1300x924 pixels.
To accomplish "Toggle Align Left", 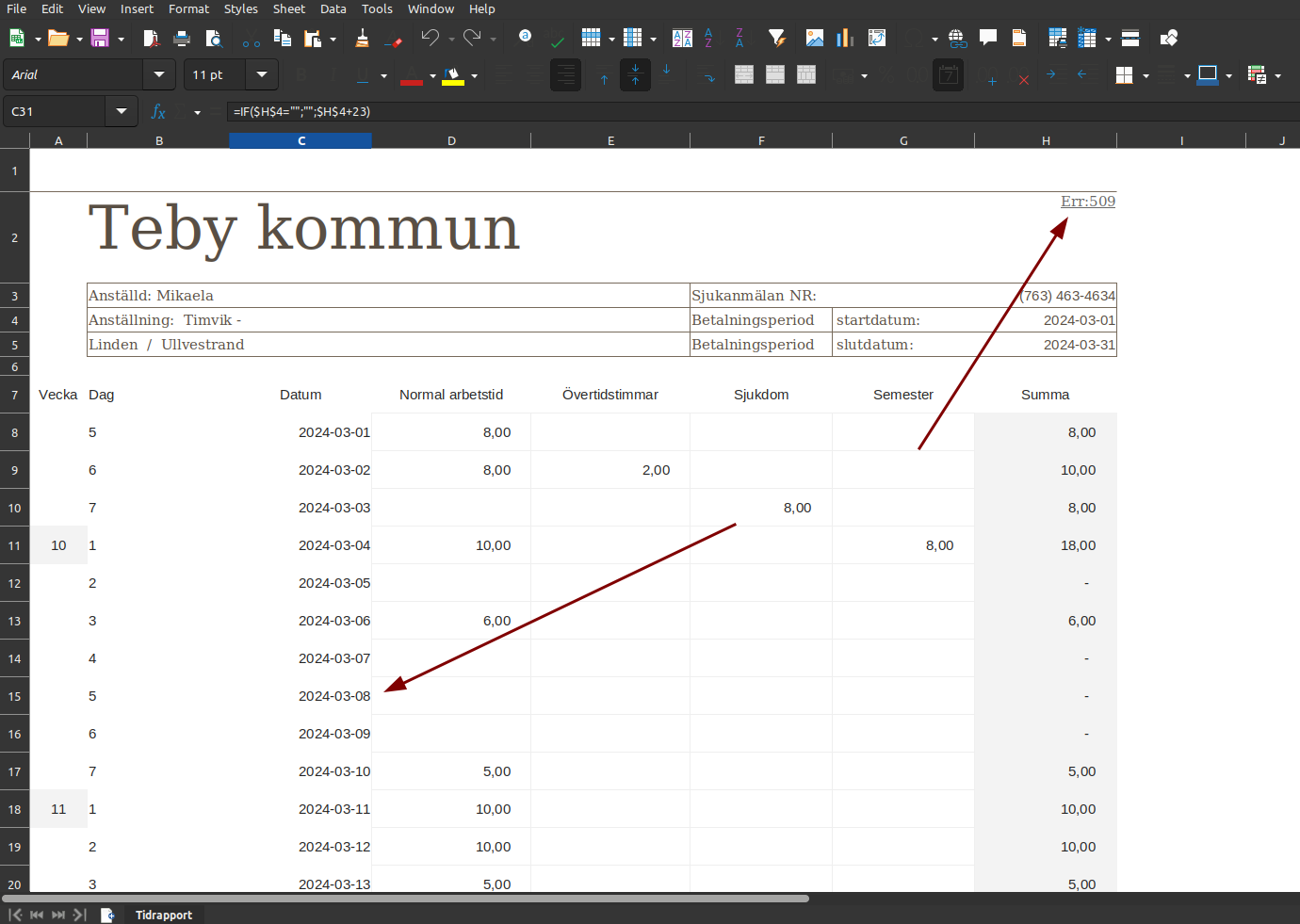I will click(504, 74).
